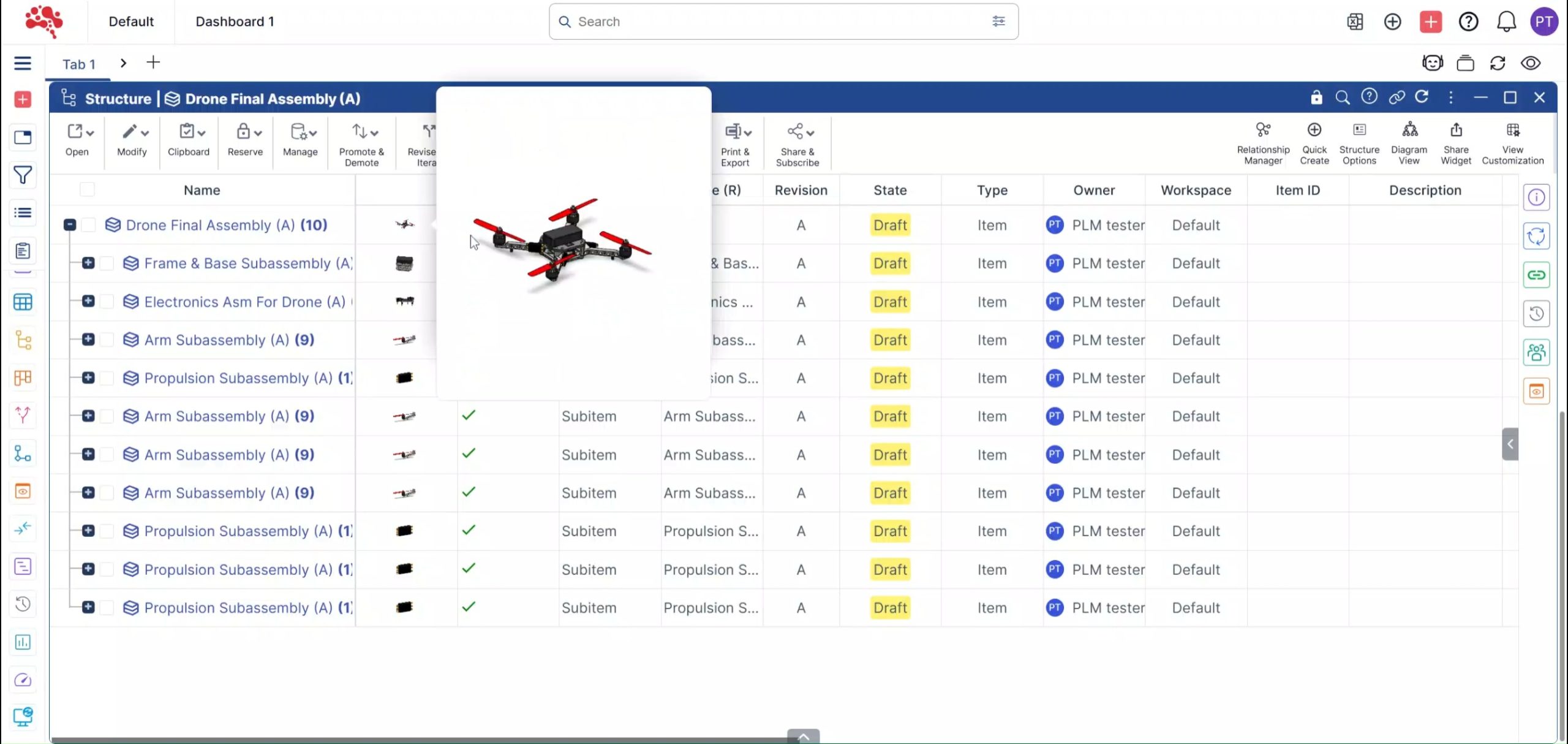1568x744 pixels.
Task: Expand Frame & Base Subassembly node
Action: pyautogui.click(x=88, y=263)
